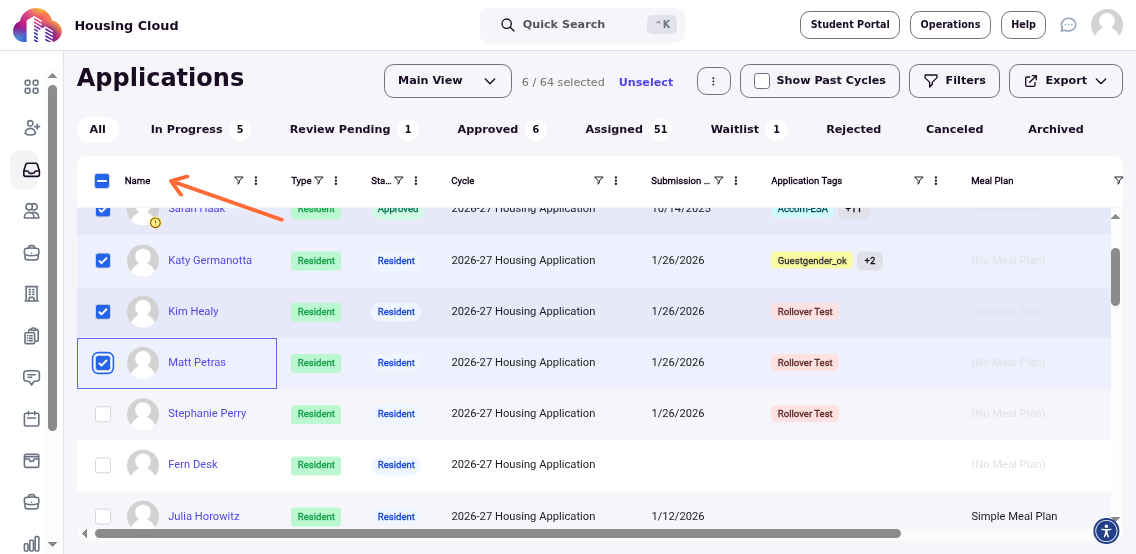Filter the Submission column
The height and width of the screenshot is (554, 1136).
pos(719,180)
